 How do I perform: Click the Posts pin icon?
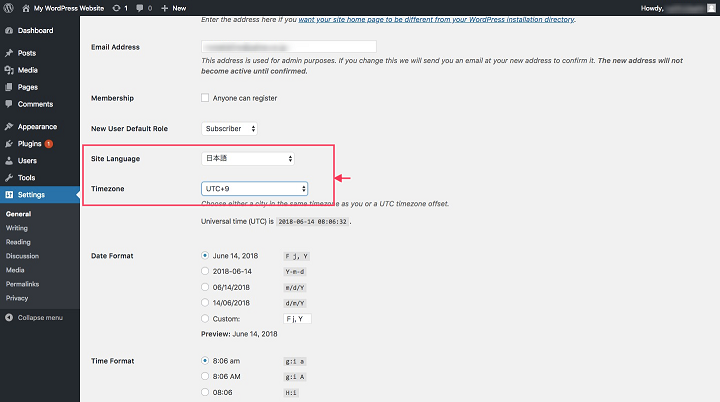coord(9,53)
